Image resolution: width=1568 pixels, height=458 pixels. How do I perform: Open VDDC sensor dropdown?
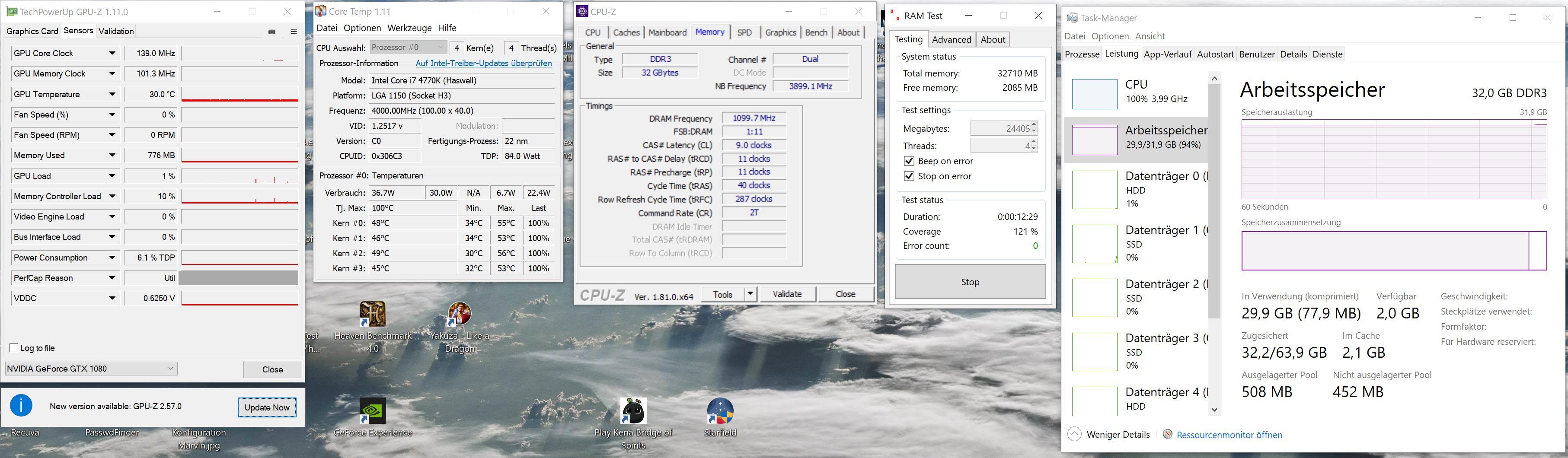click(112, 299)
